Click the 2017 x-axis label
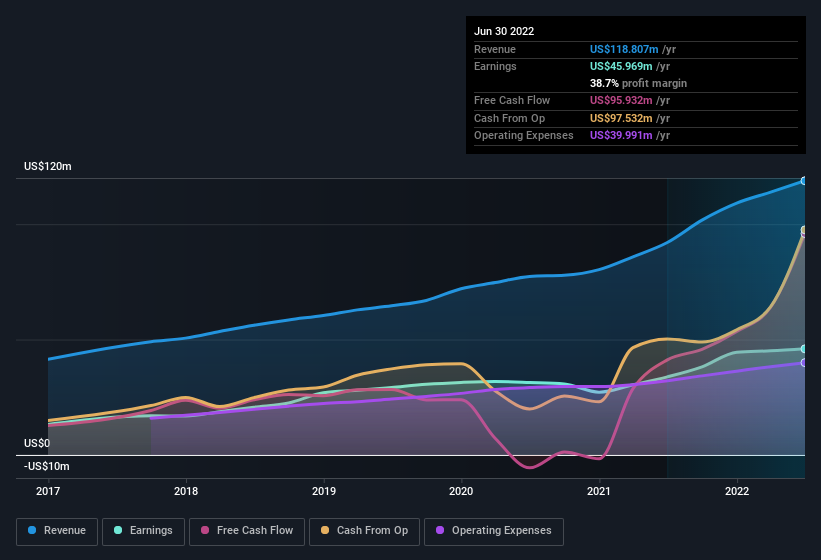 click(x=48, y=491)
